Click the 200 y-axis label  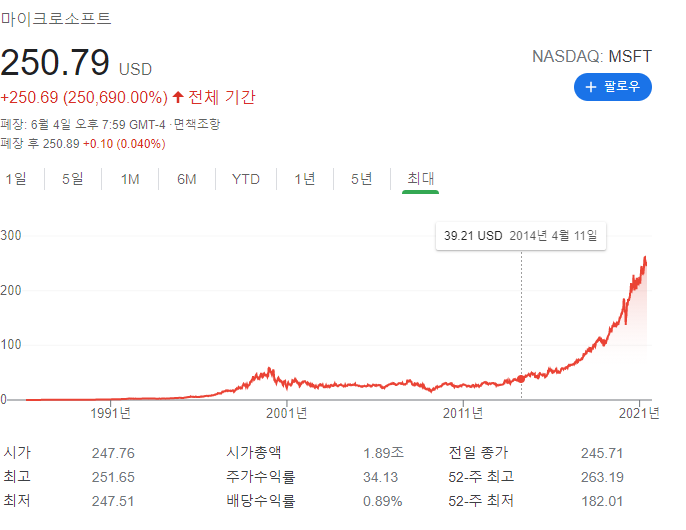click(x=10, y=290)
